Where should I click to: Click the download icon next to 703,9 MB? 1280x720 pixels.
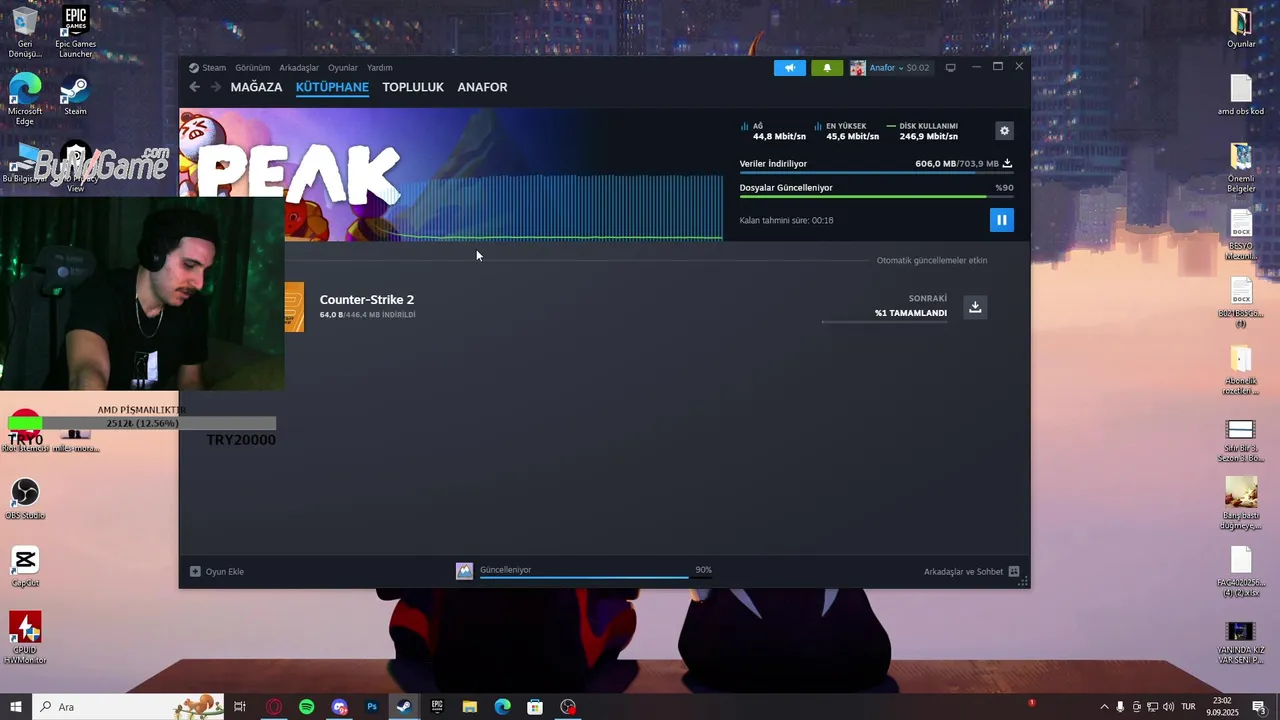click(1007, 163)
